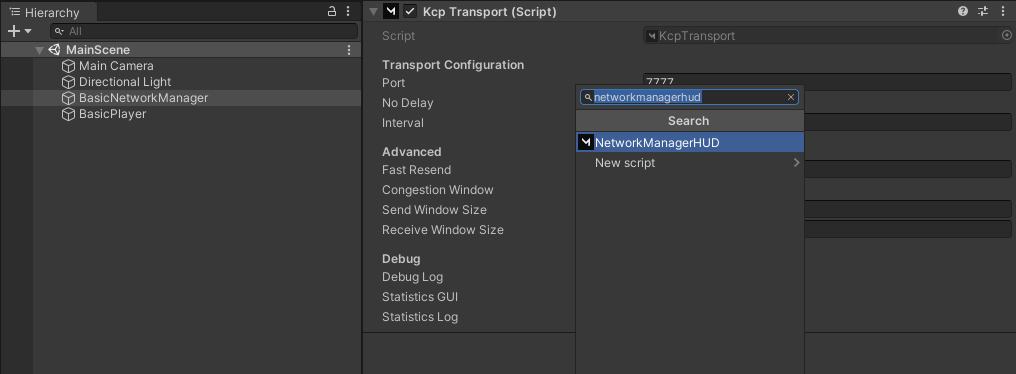Image resolution: width=1016 pixels, height=374 pixels.
Task: Select Main Camera object in hierarchy
Action: pyautogui.click(x=116, y=66)
